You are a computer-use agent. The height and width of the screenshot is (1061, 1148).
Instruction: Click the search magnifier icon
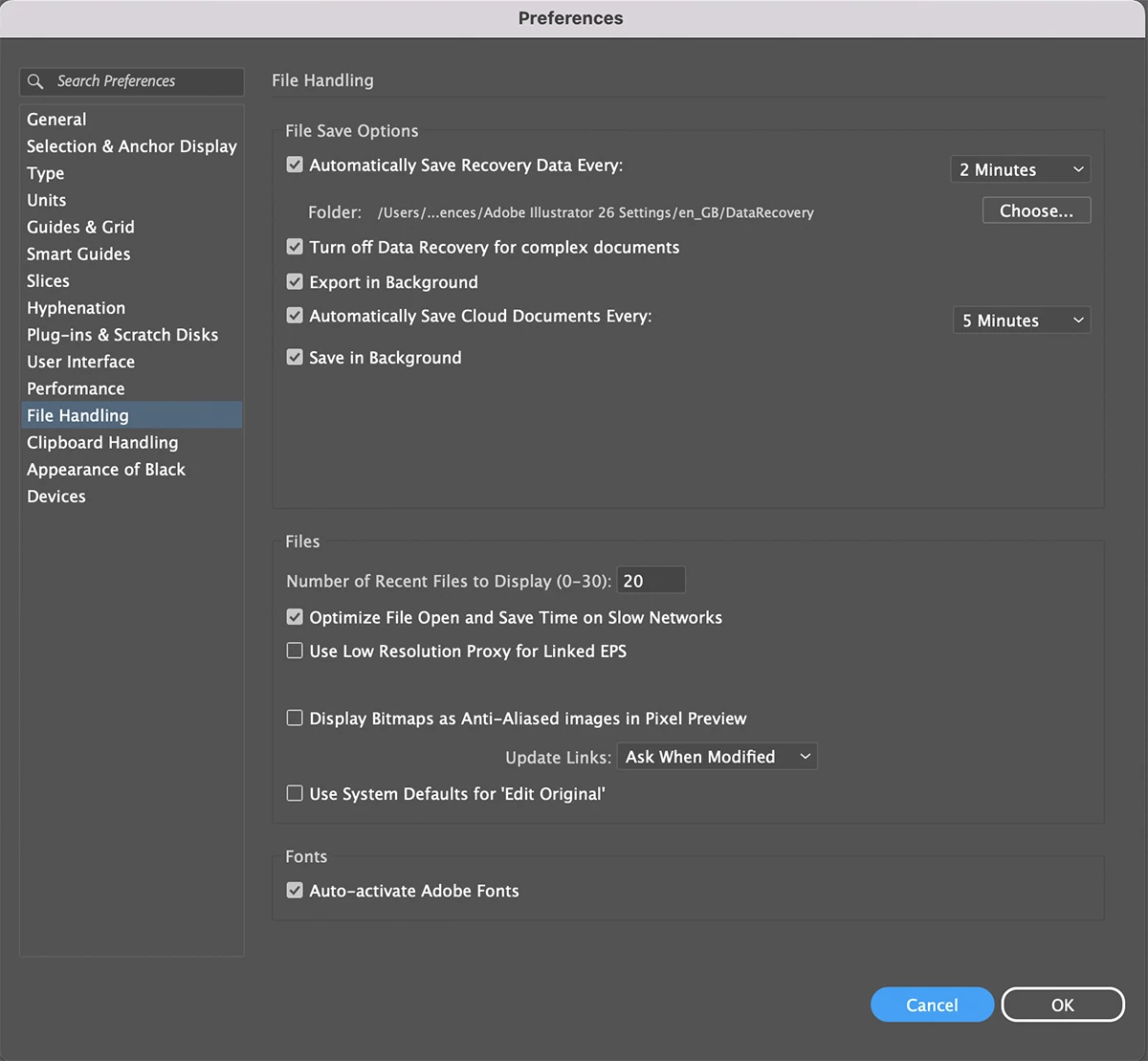35,81
